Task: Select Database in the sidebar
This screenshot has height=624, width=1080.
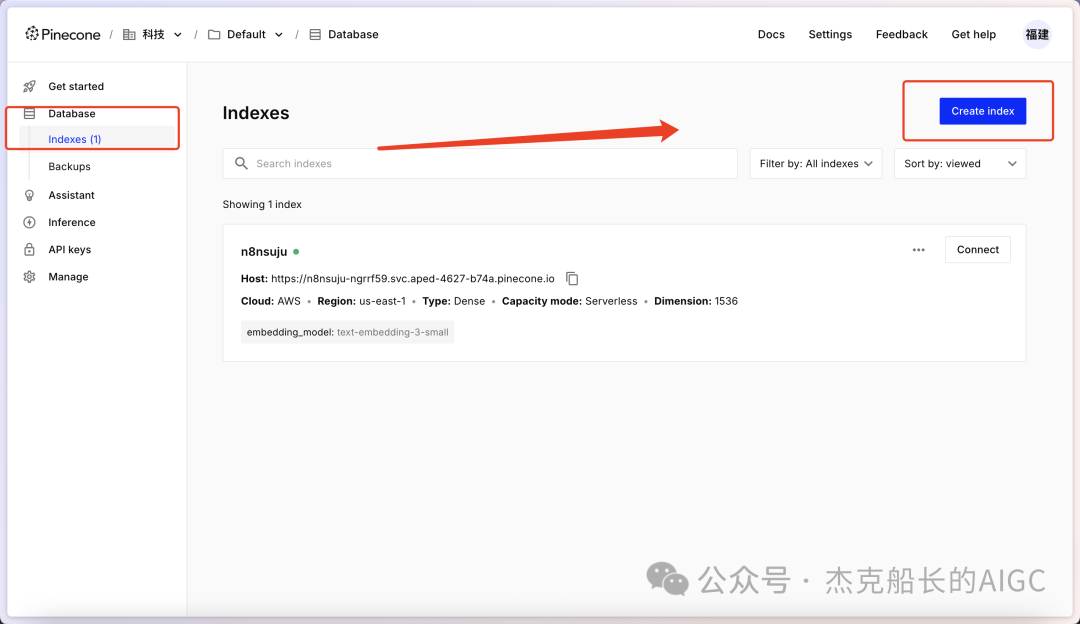Action: tap(72, 114)
